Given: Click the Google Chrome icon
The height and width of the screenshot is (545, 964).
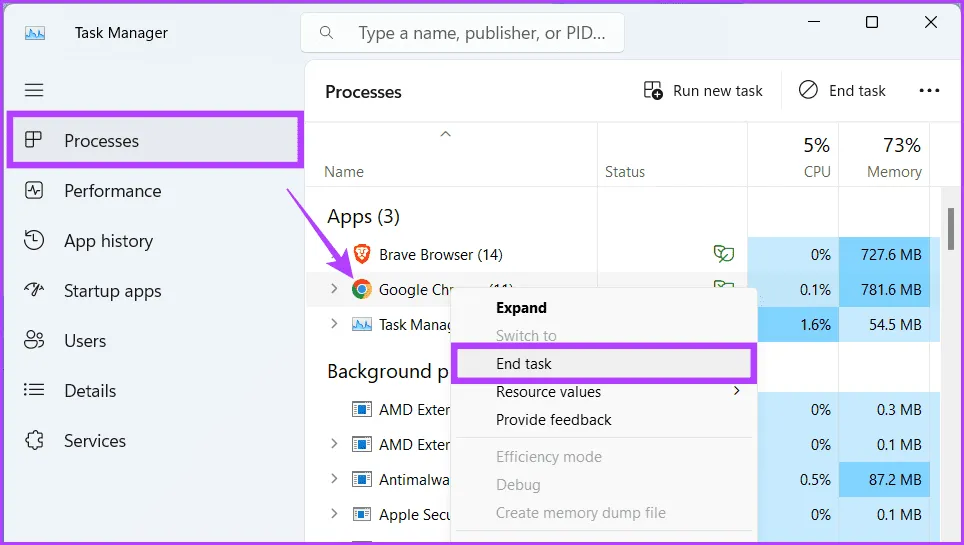Looking at the screenshot, I should click(x=362, y=290).
